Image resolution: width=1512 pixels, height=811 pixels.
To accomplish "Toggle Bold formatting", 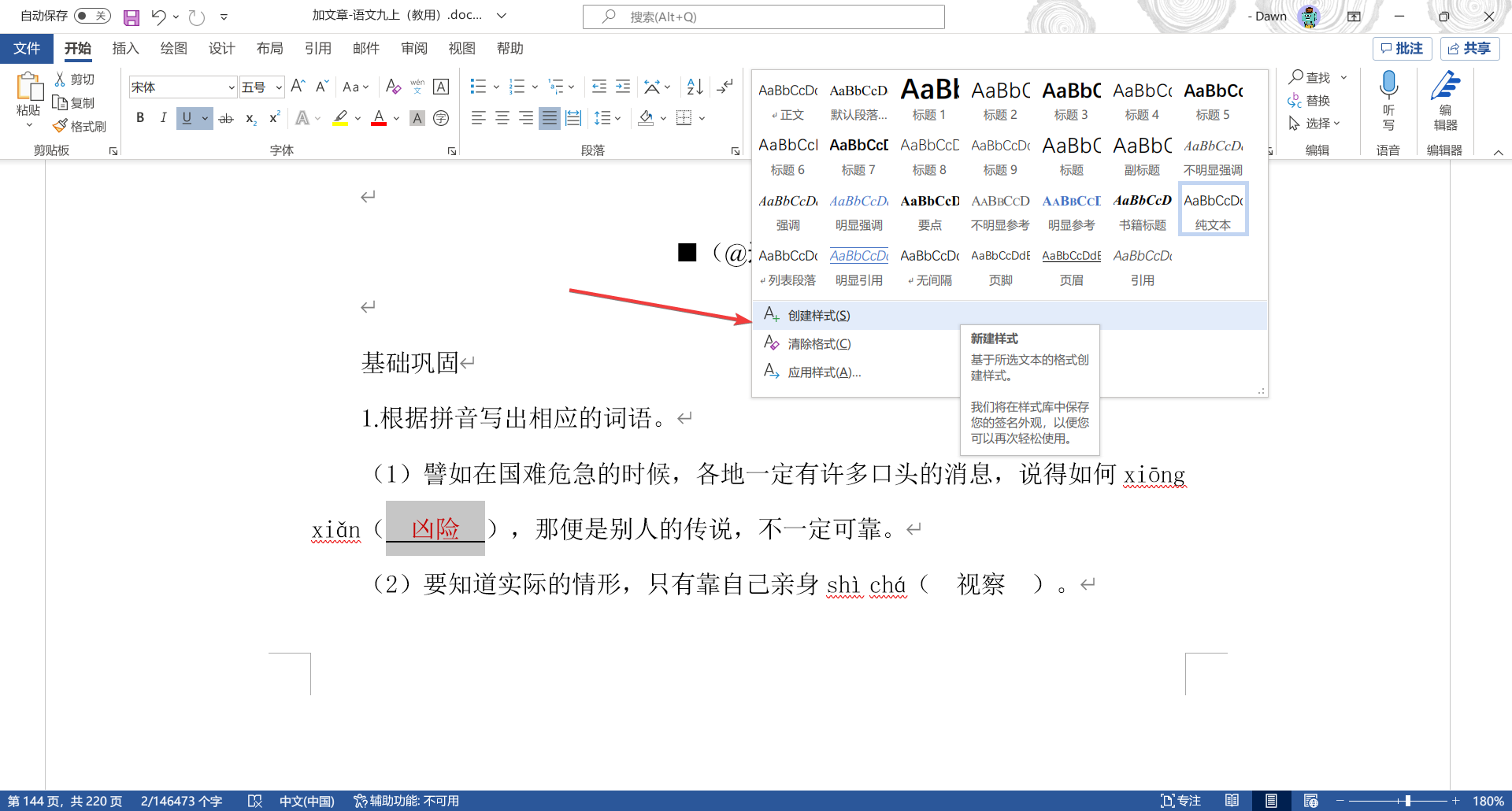I will 140,118.
